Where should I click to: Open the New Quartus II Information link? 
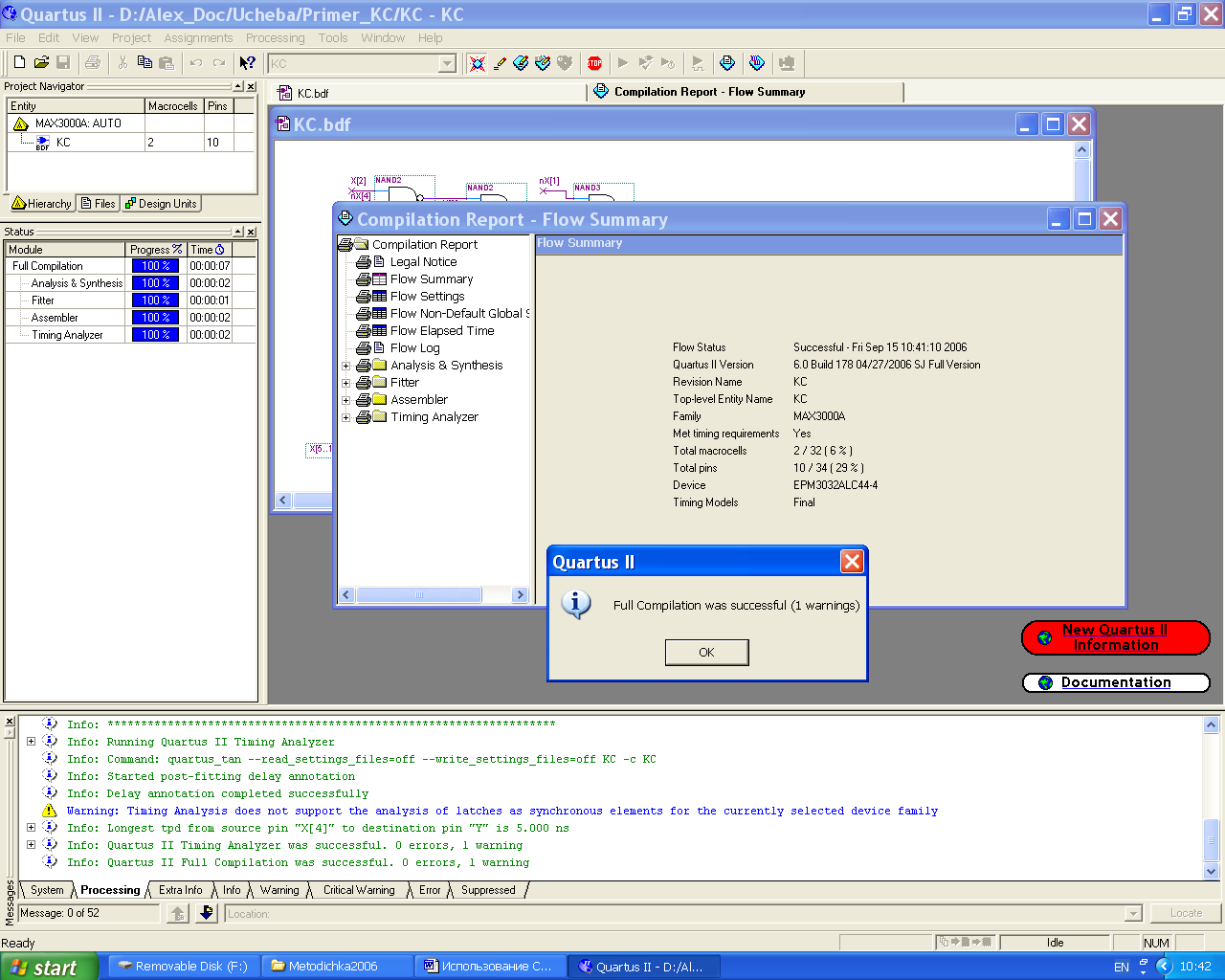[1116, 637]
